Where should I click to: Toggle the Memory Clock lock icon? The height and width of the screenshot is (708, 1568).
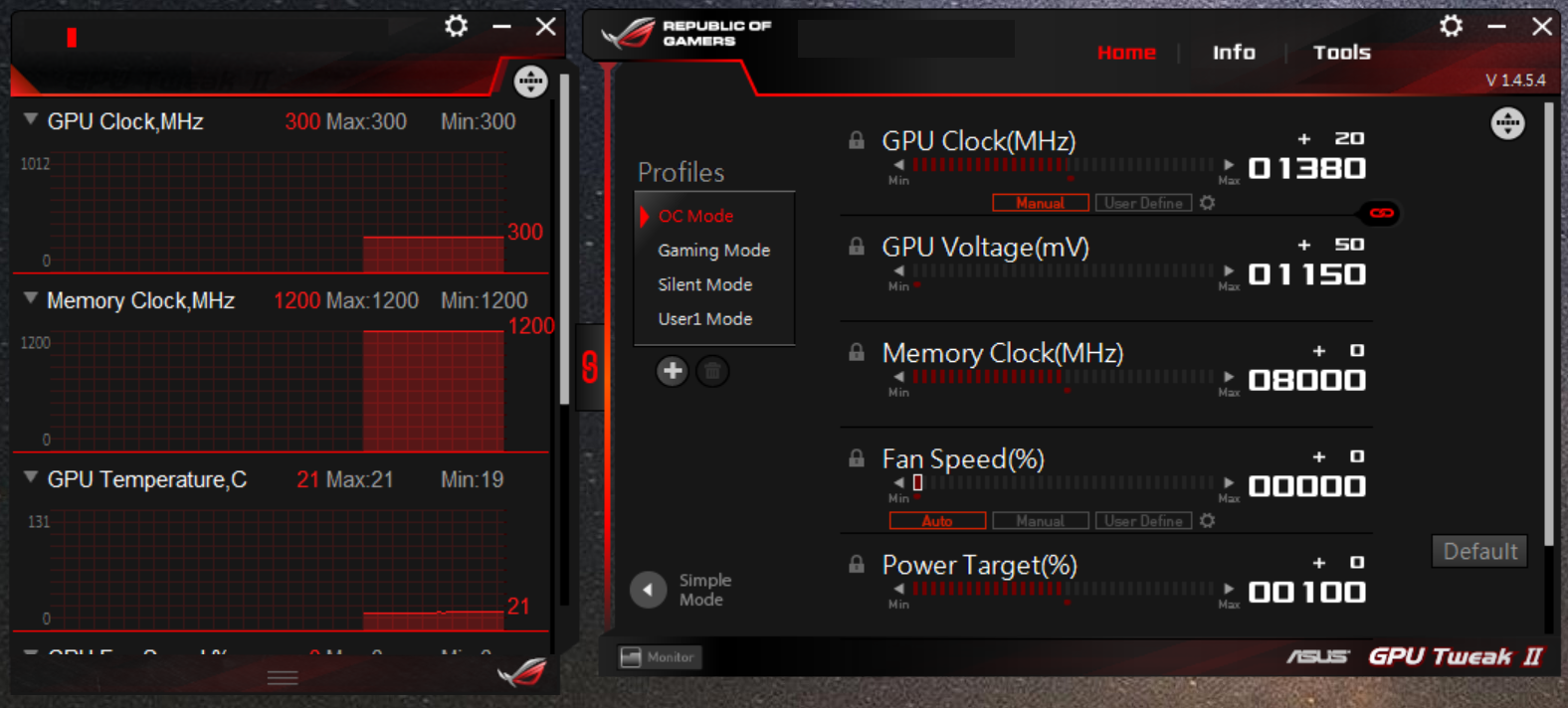(856, 352)
